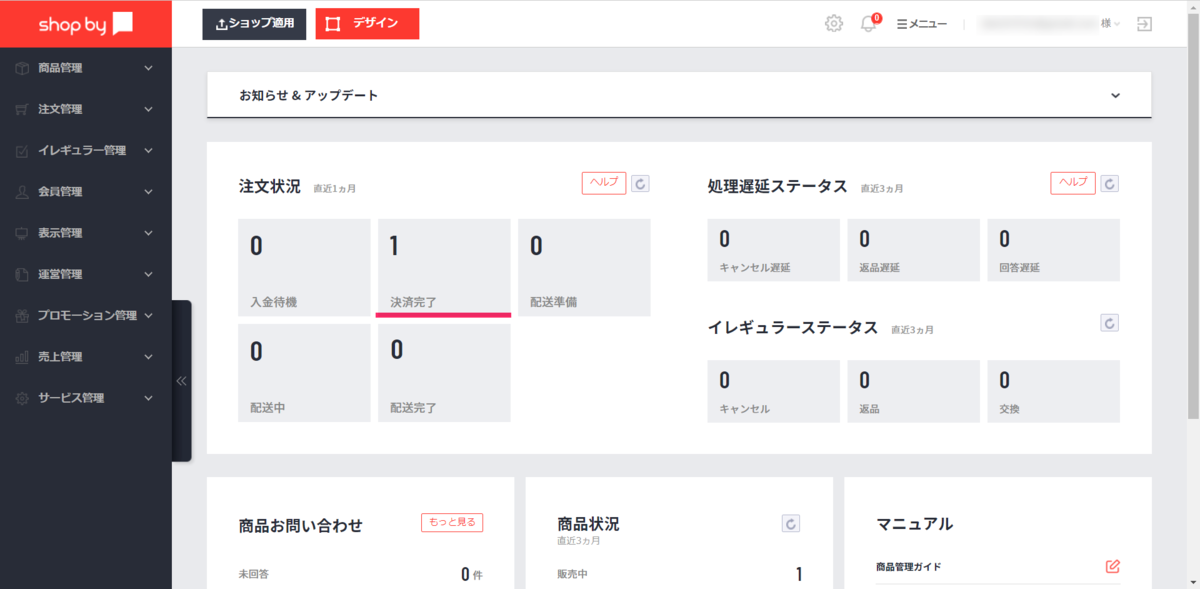1200x589 pixels.
Task: Open the settings gear icon
Action: coord(834,24)
